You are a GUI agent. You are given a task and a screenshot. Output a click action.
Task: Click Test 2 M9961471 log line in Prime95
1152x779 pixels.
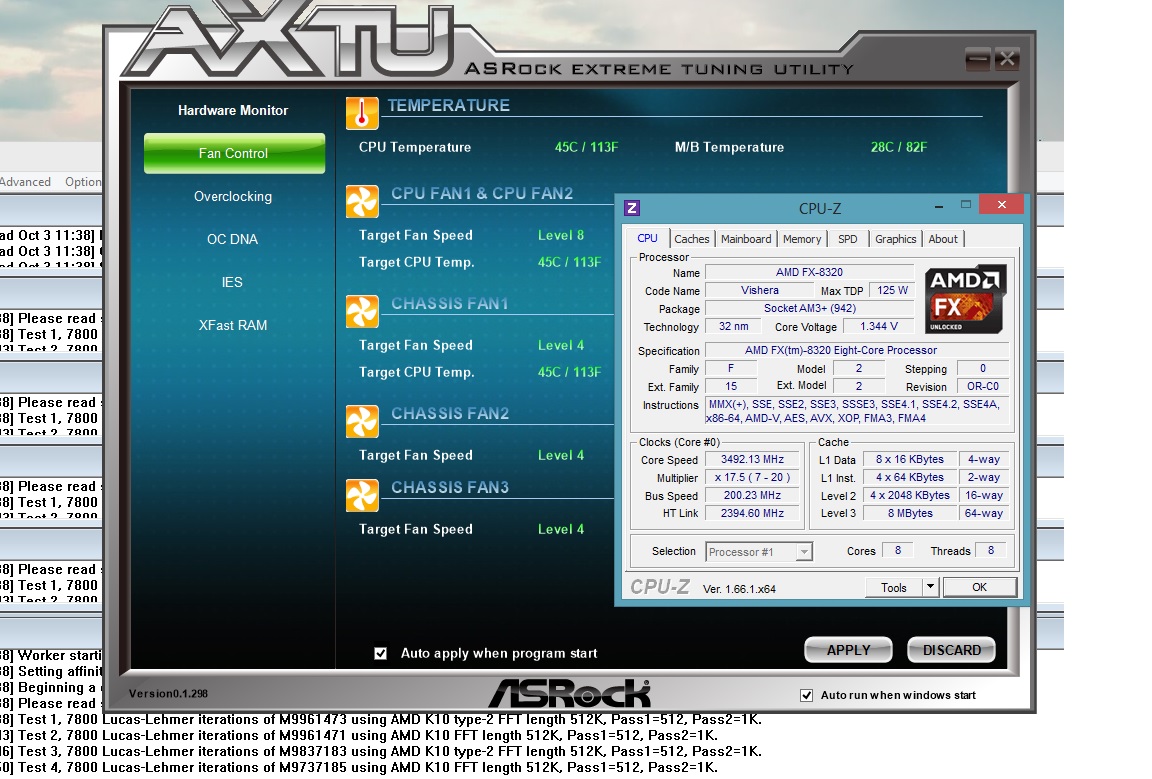point(359,736)
